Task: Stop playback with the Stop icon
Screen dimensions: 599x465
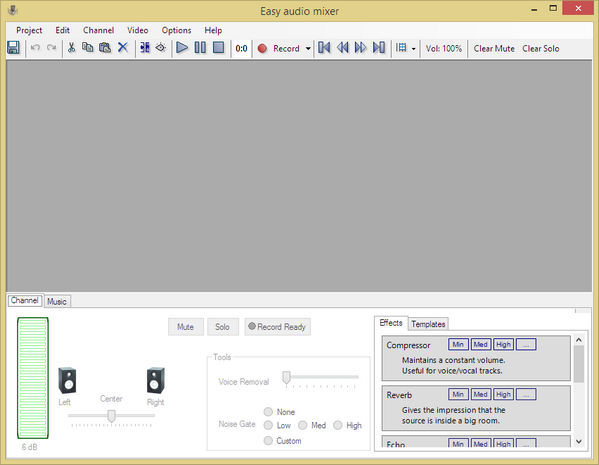Action: coord(219,48)
